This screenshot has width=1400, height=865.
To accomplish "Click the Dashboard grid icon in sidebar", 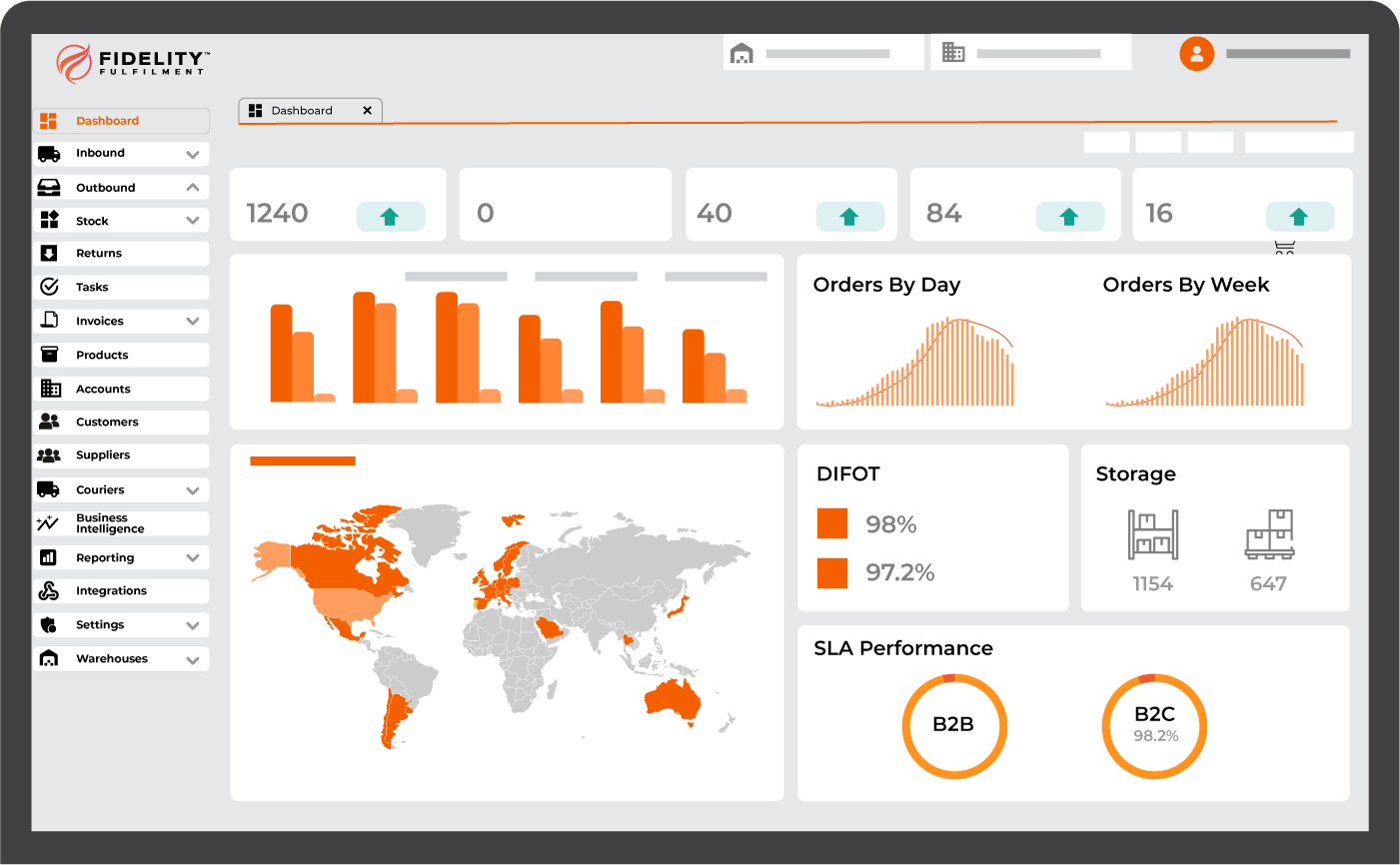I will 48,121.
